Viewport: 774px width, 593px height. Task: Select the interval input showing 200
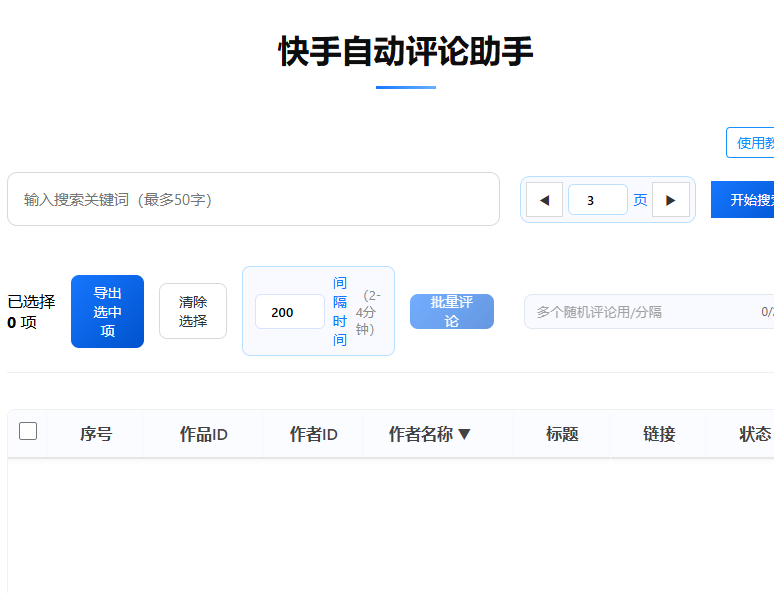pos(289,312)
